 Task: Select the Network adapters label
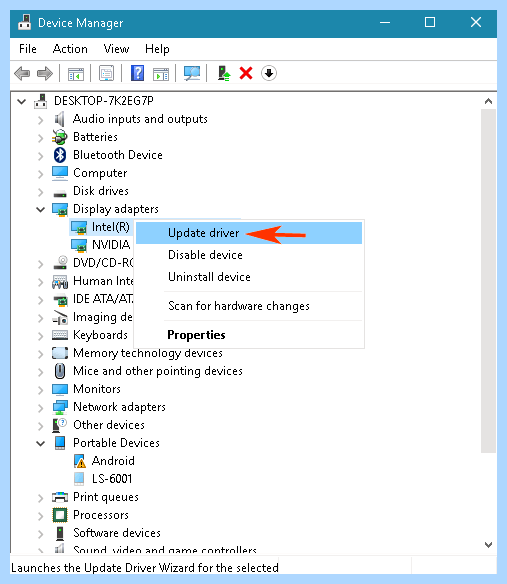point(119,407)
